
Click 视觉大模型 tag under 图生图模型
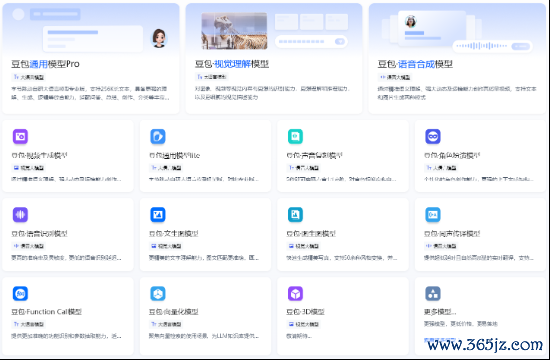[x=304, y=246]
